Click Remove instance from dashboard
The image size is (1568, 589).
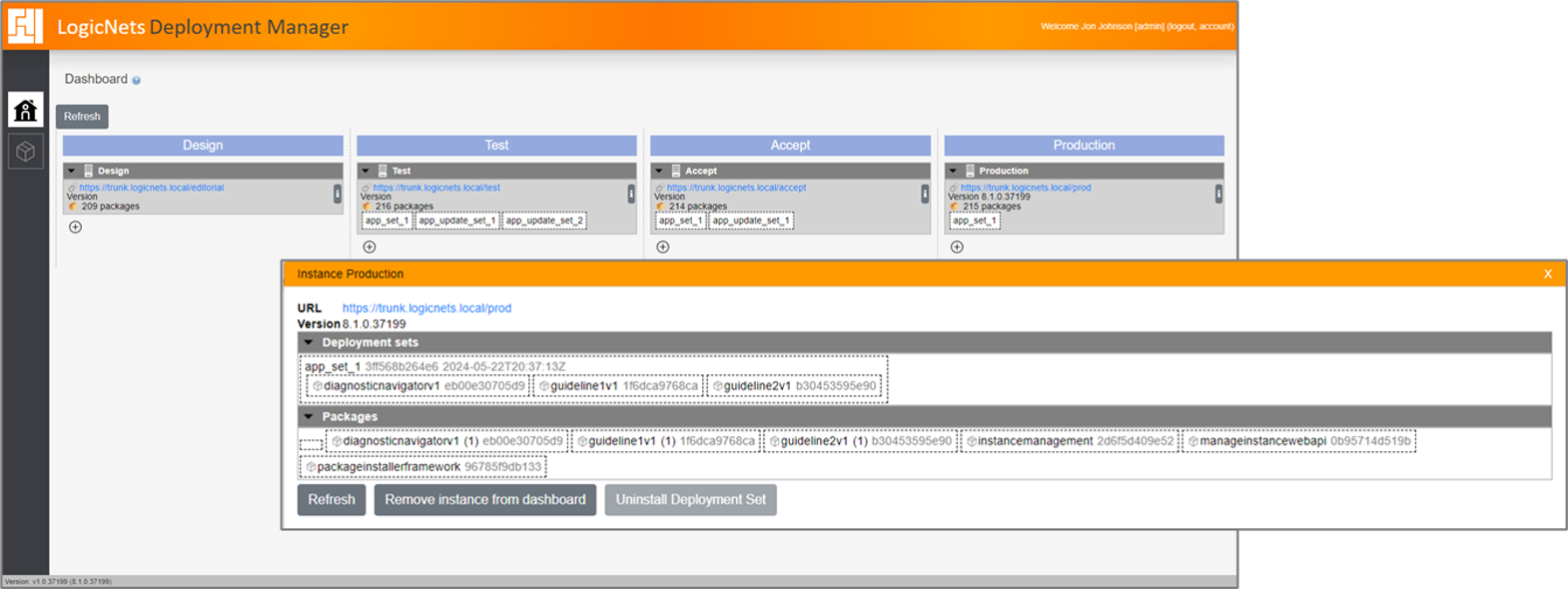point(485,500)
